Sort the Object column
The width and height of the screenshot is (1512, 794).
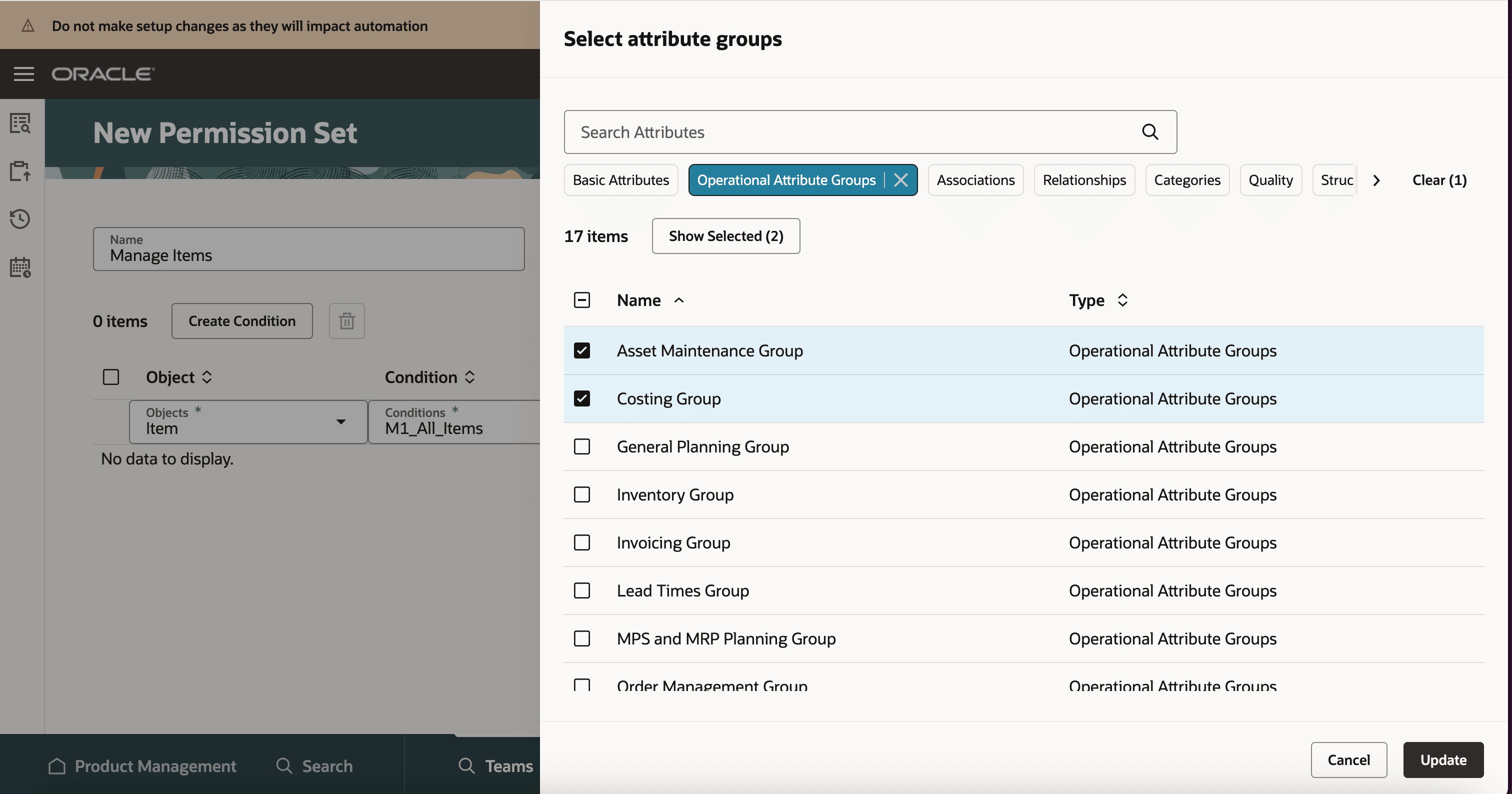click(206, 377)
